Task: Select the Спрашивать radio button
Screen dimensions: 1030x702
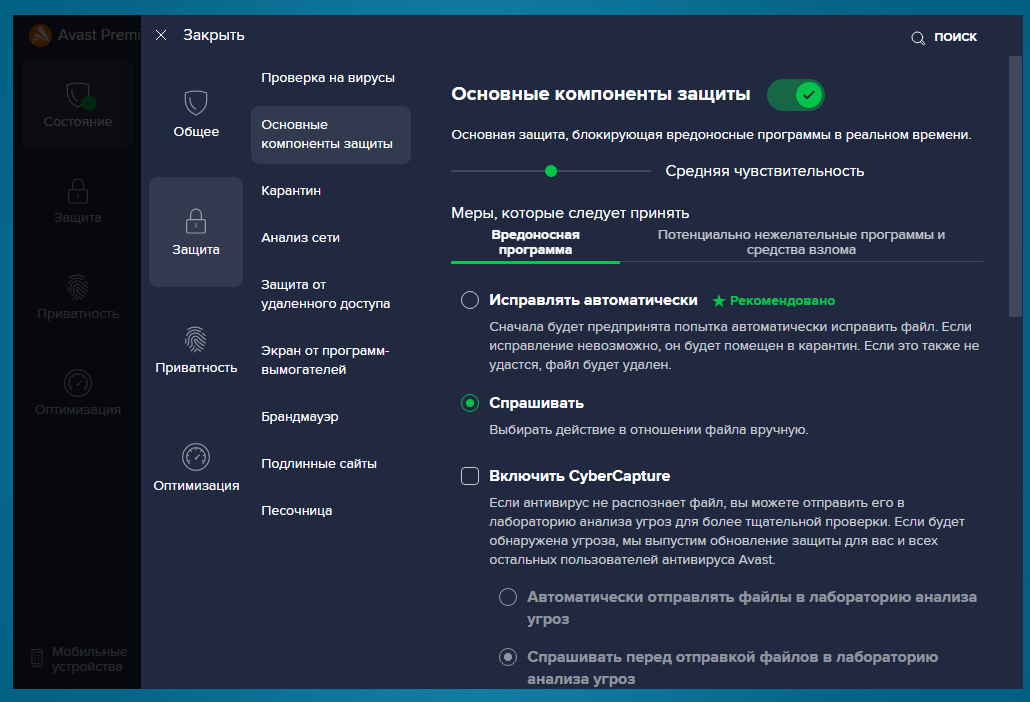Action: pyautogui.click(x=470, y=403)
